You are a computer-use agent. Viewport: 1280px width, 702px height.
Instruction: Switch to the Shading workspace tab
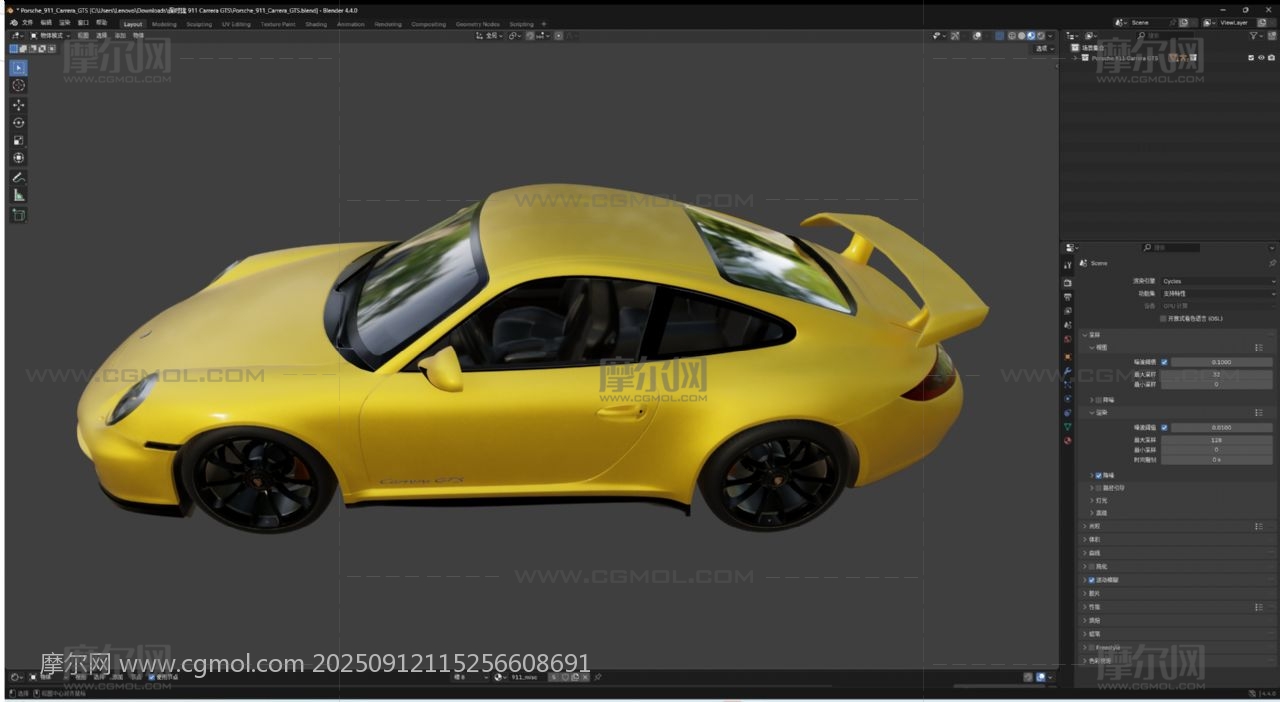(316, 24)
